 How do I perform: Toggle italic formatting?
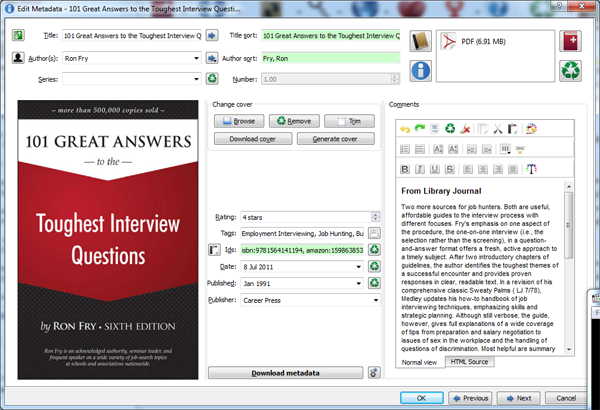click(420, 169)
